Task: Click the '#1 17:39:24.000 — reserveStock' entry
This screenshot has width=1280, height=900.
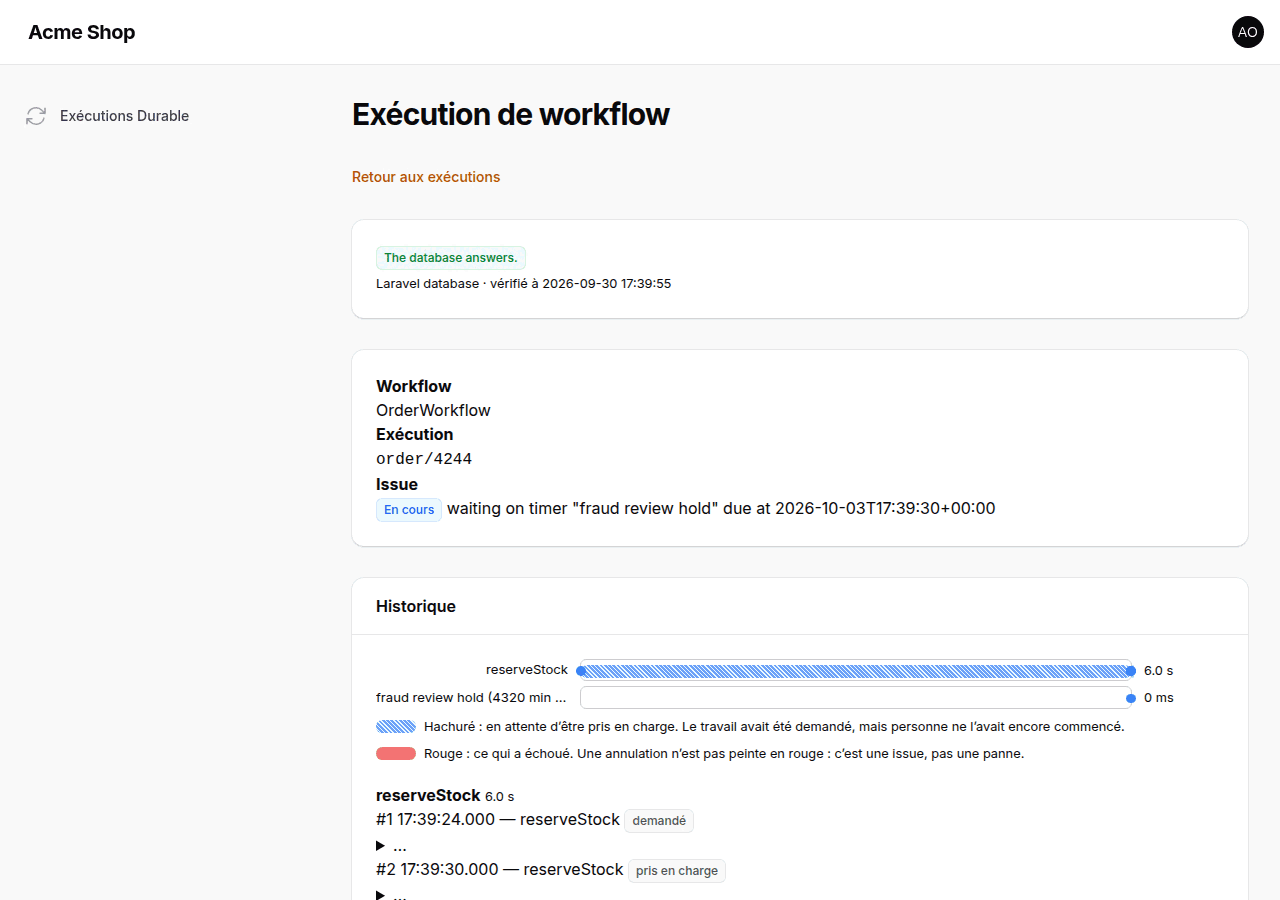Action: pyautogui.click(x=498, y=820)
